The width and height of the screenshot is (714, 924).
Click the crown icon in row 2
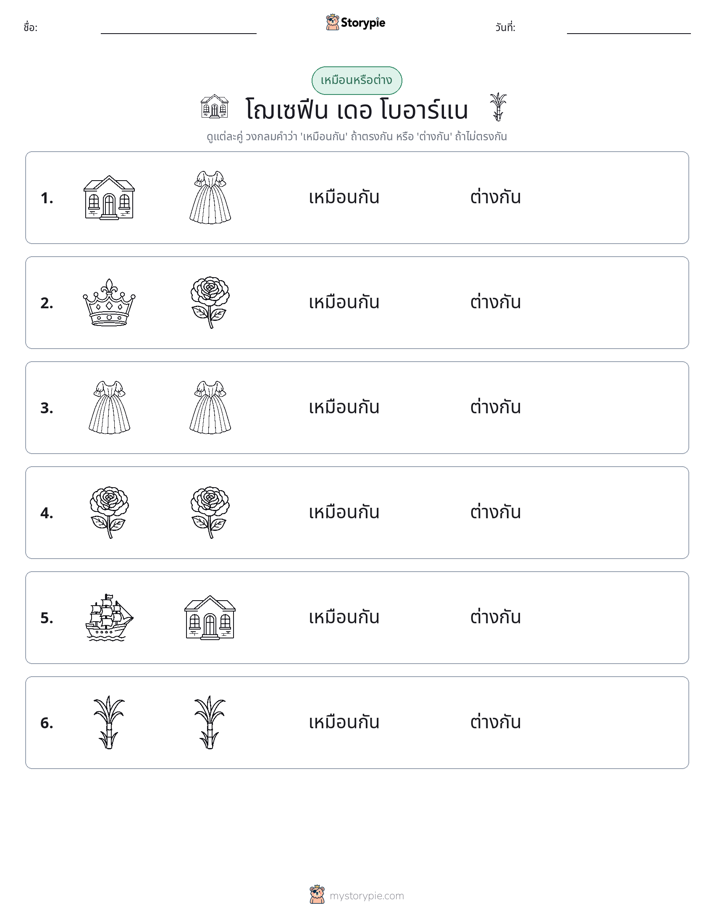109,302
